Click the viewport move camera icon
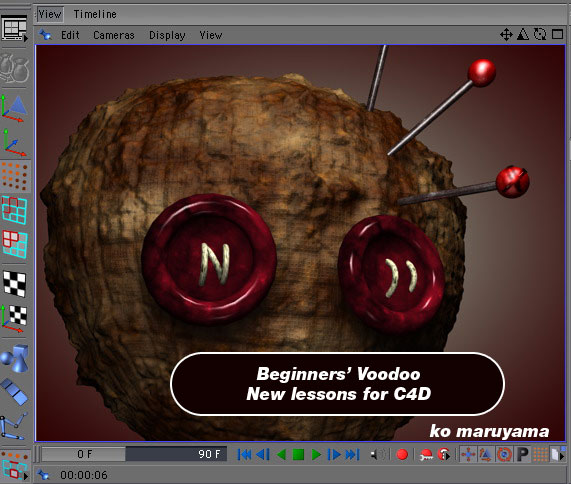Image resolution: width=571 pixels, height=484 pixels. tap(506, 35)
